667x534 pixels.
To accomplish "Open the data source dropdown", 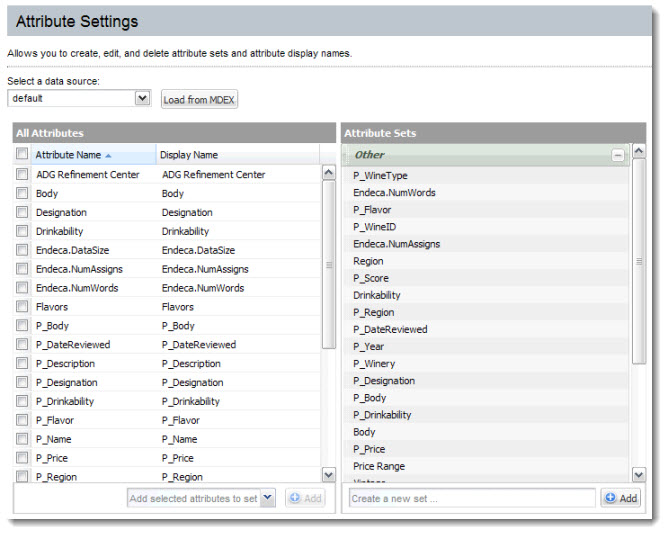I will click(142, 98).
